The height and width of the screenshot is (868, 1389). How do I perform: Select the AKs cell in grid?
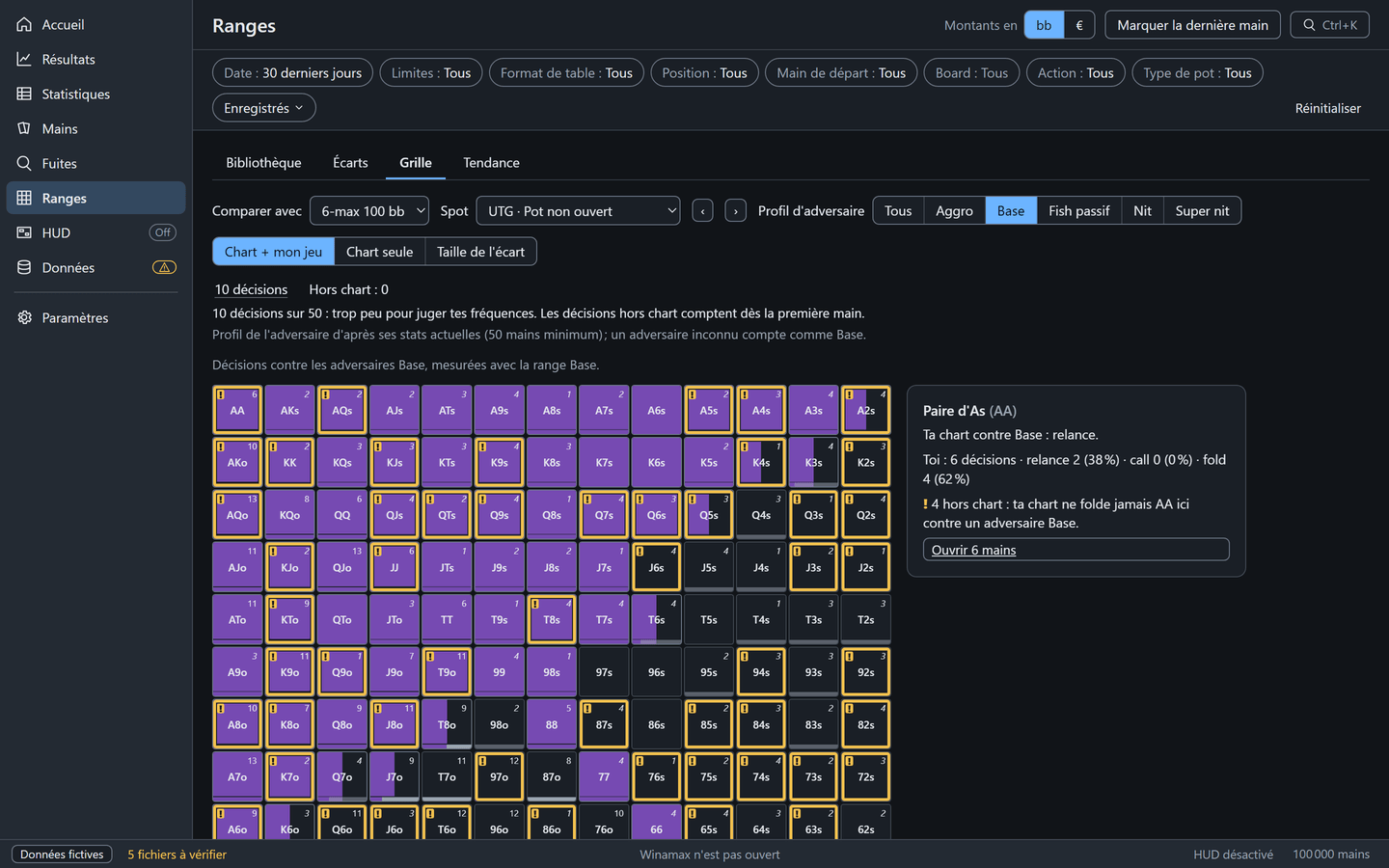tap(289, 410)
